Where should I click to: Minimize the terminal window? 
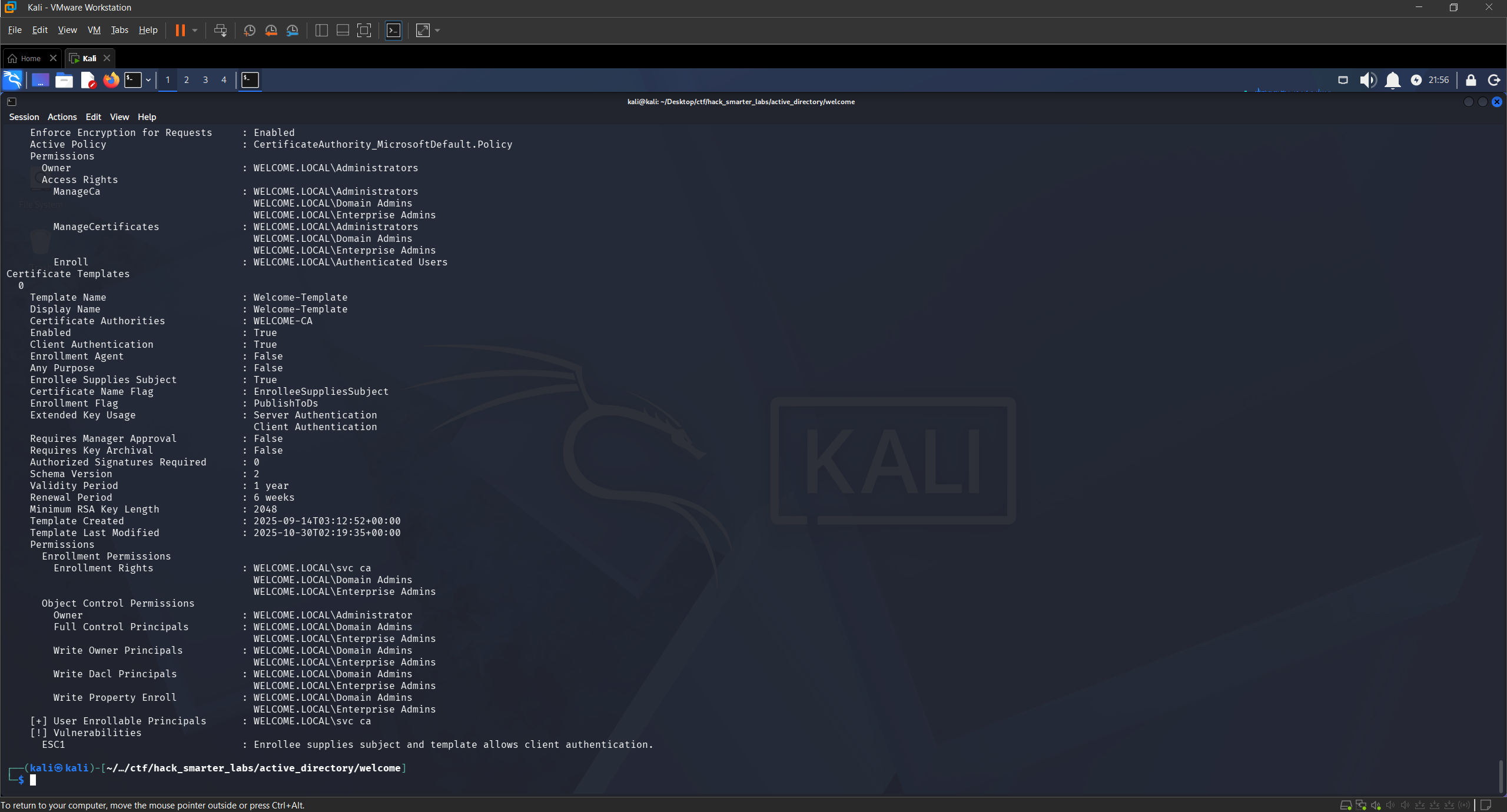(1468, 102)
